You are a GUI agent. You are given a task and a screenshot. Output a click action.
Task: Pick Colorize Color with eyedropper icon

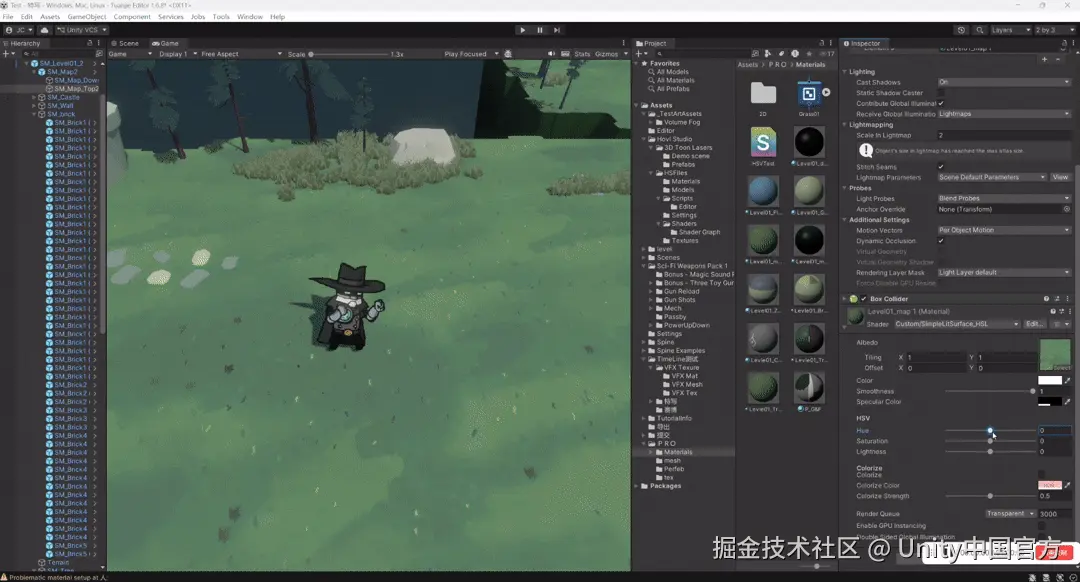click(1068, 486)
